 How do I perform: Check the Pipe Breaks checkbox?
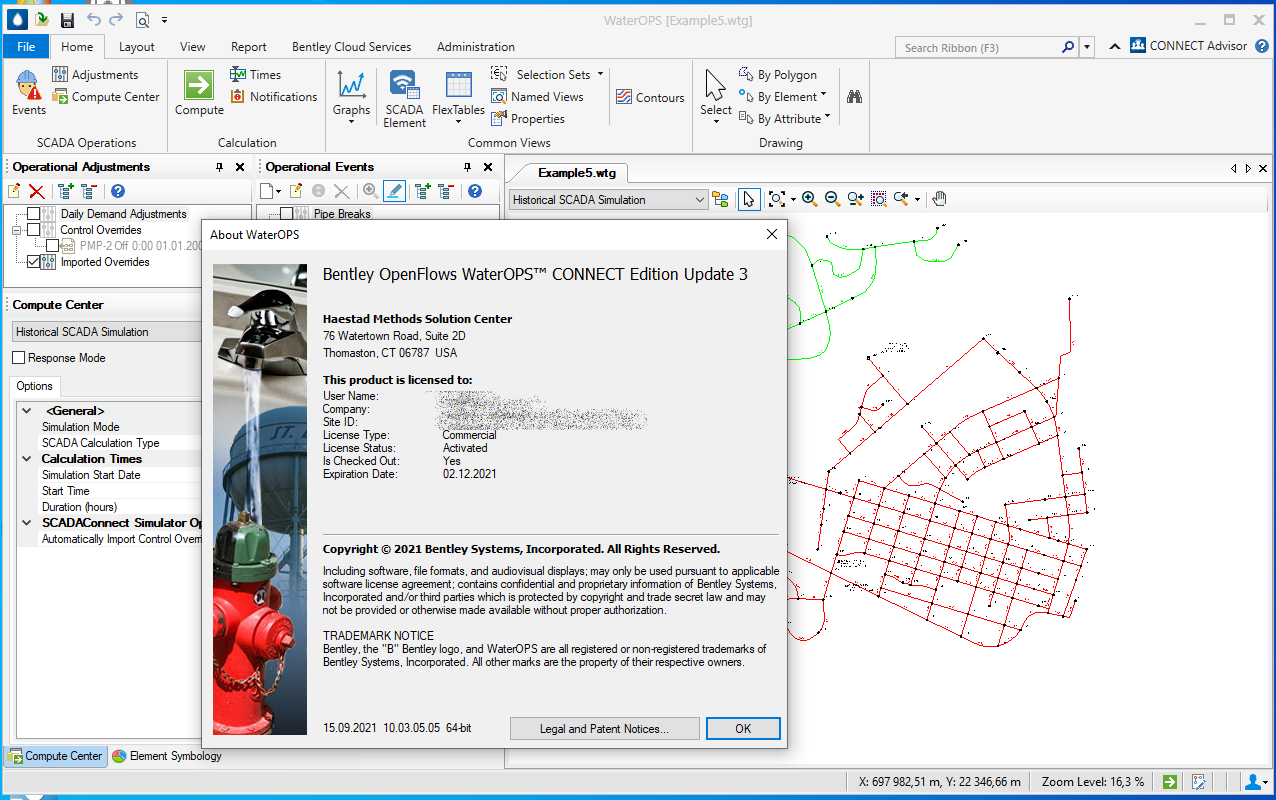[287, 214]
